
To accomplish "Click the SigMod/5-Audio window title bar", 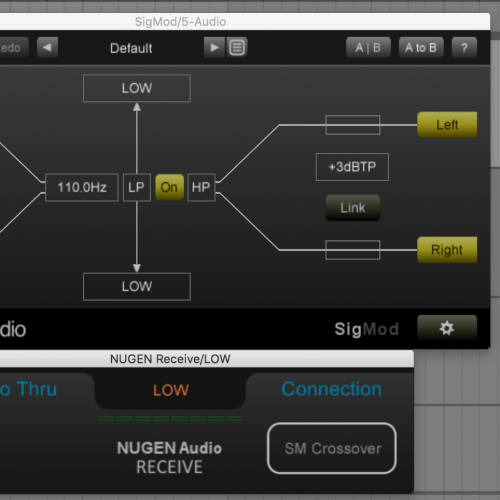I will pos(245,22).
